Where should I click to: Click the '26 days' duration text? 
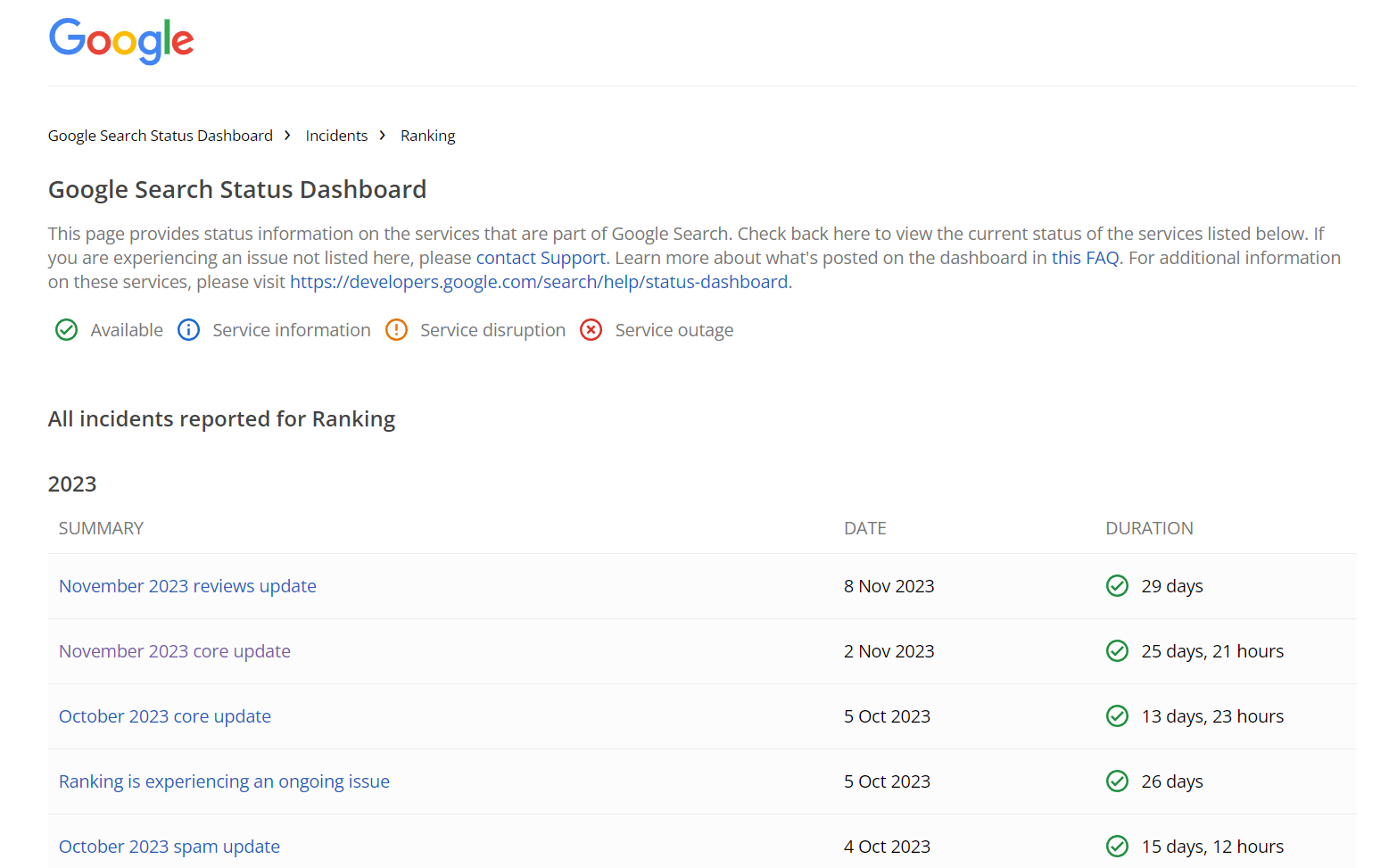pos(1172,781)
